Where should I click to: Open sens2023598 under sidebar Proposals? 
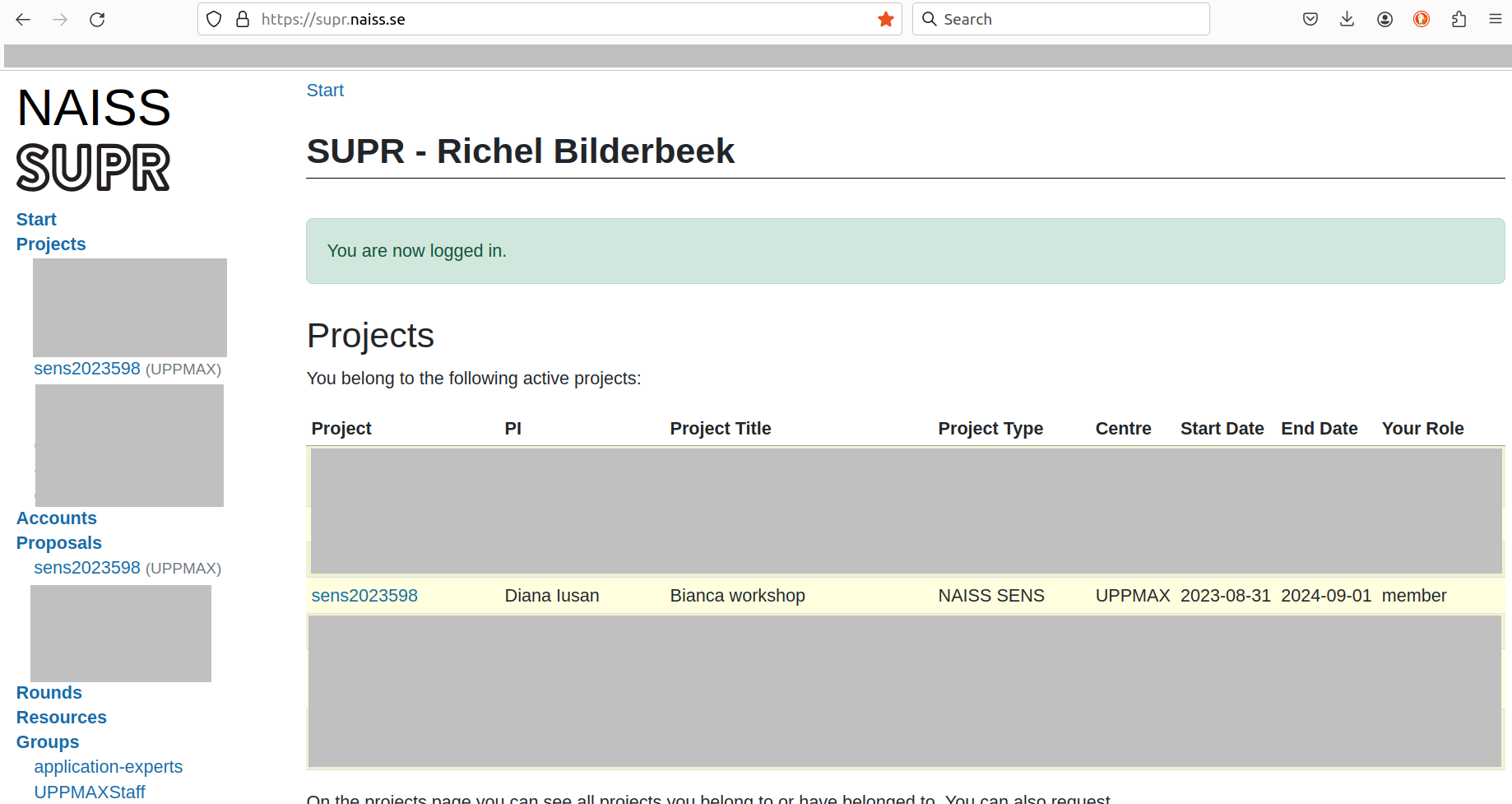coord(87,568)
